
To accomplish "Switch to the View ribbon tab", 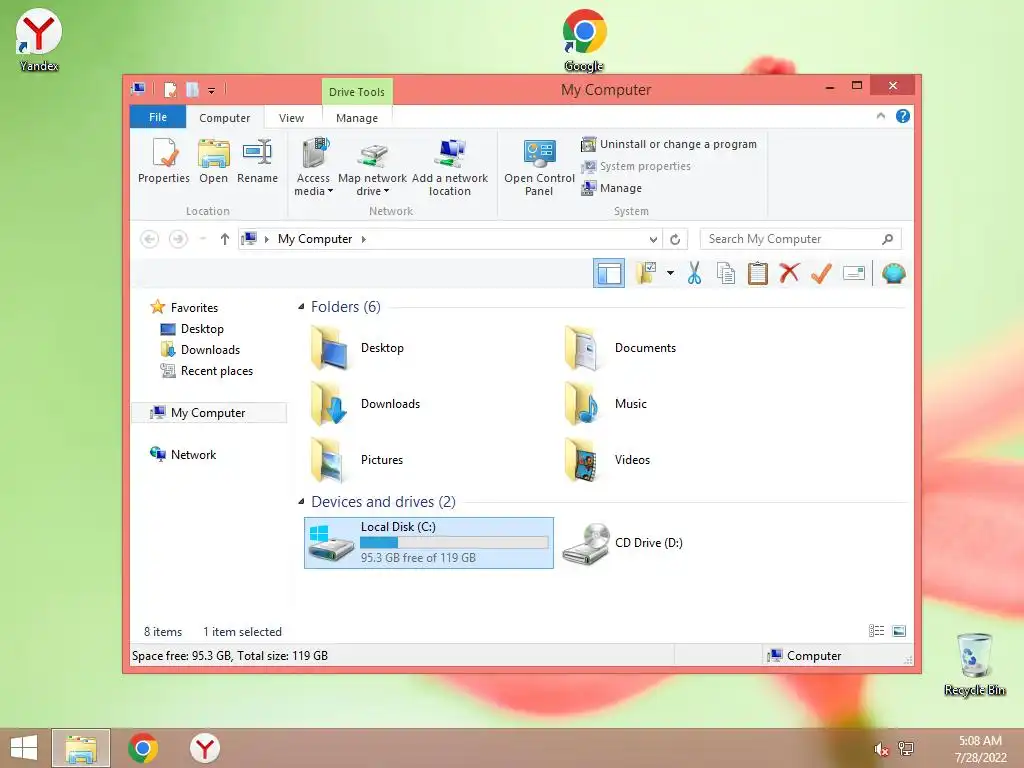I will click(291, 118).
